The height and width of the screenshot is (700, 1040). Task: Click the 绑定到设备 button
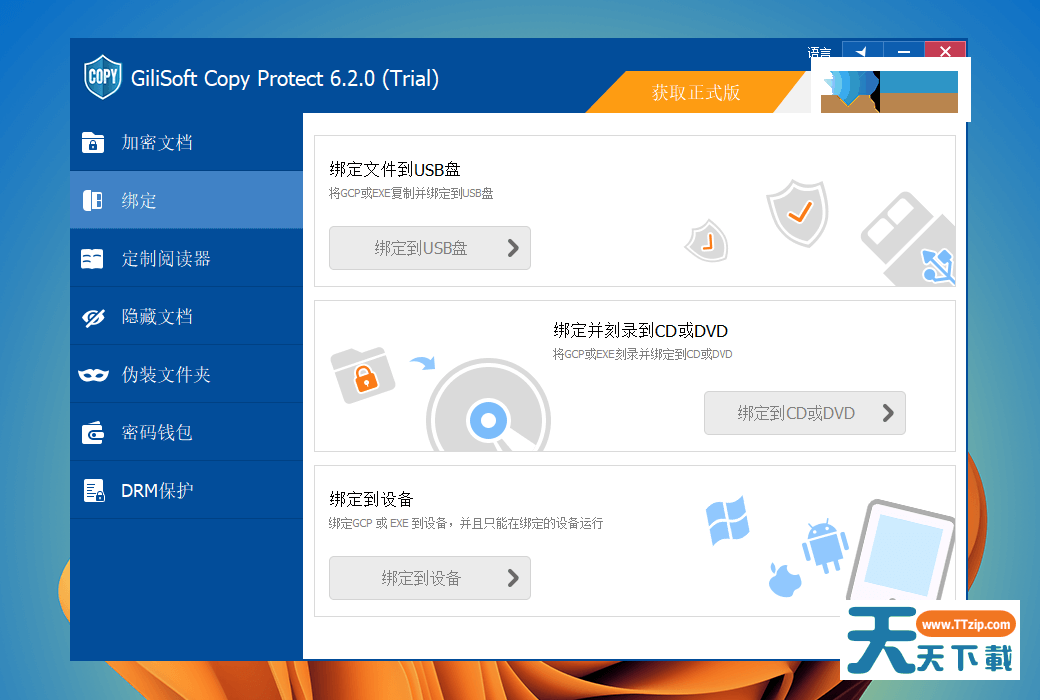click(x=430, y=578)
